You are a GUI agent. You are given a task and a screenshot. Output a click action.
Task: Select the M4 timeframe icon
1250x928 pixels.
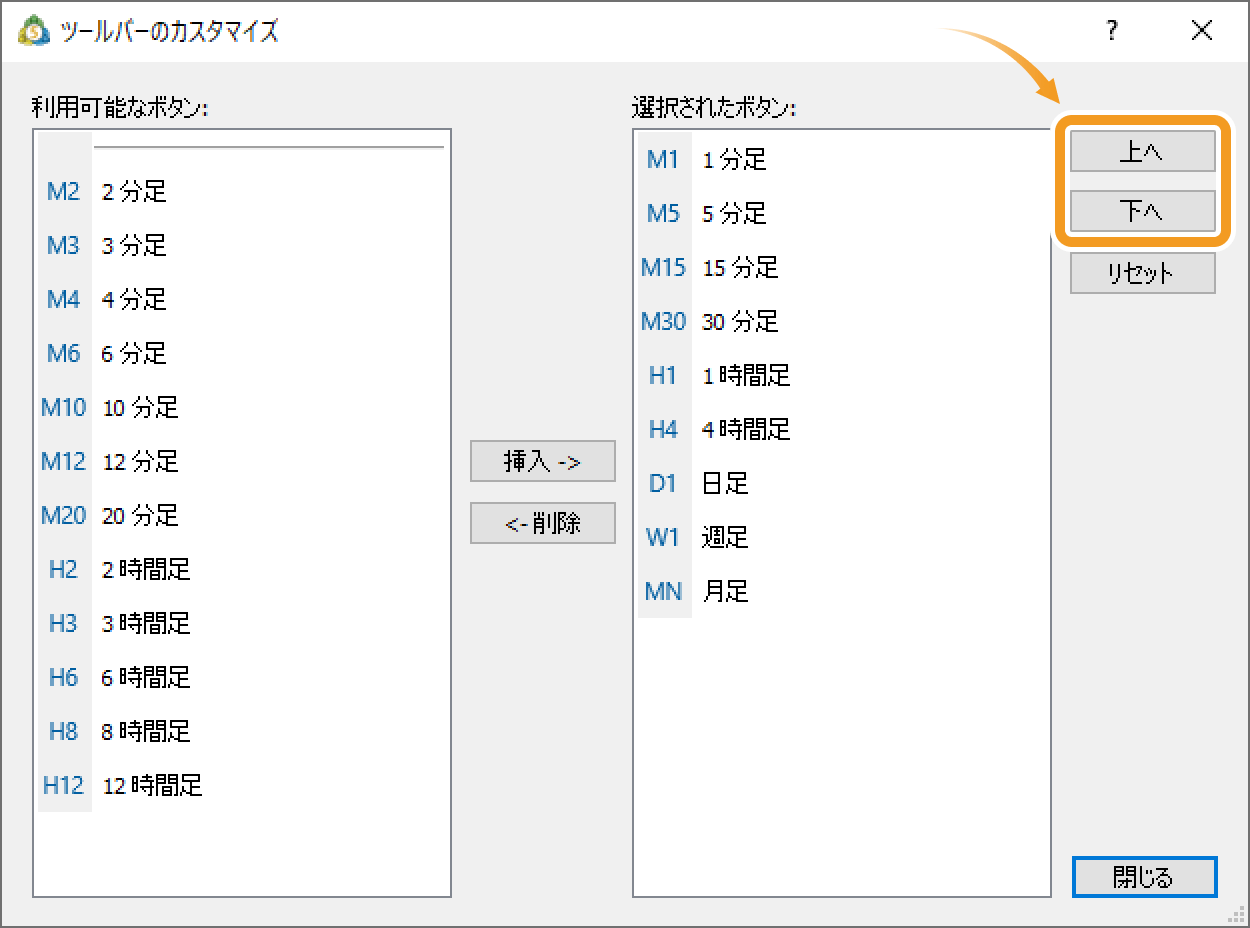tap(63, 300)
